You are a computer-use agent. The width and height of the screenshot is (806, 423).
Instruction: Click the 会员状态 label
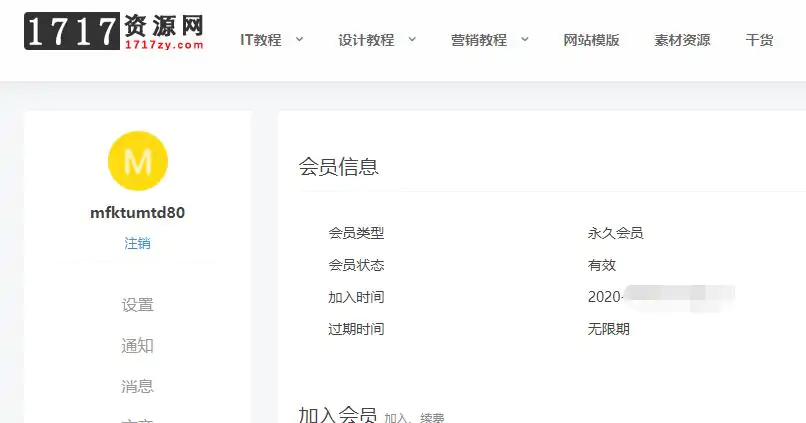(356, 265)
